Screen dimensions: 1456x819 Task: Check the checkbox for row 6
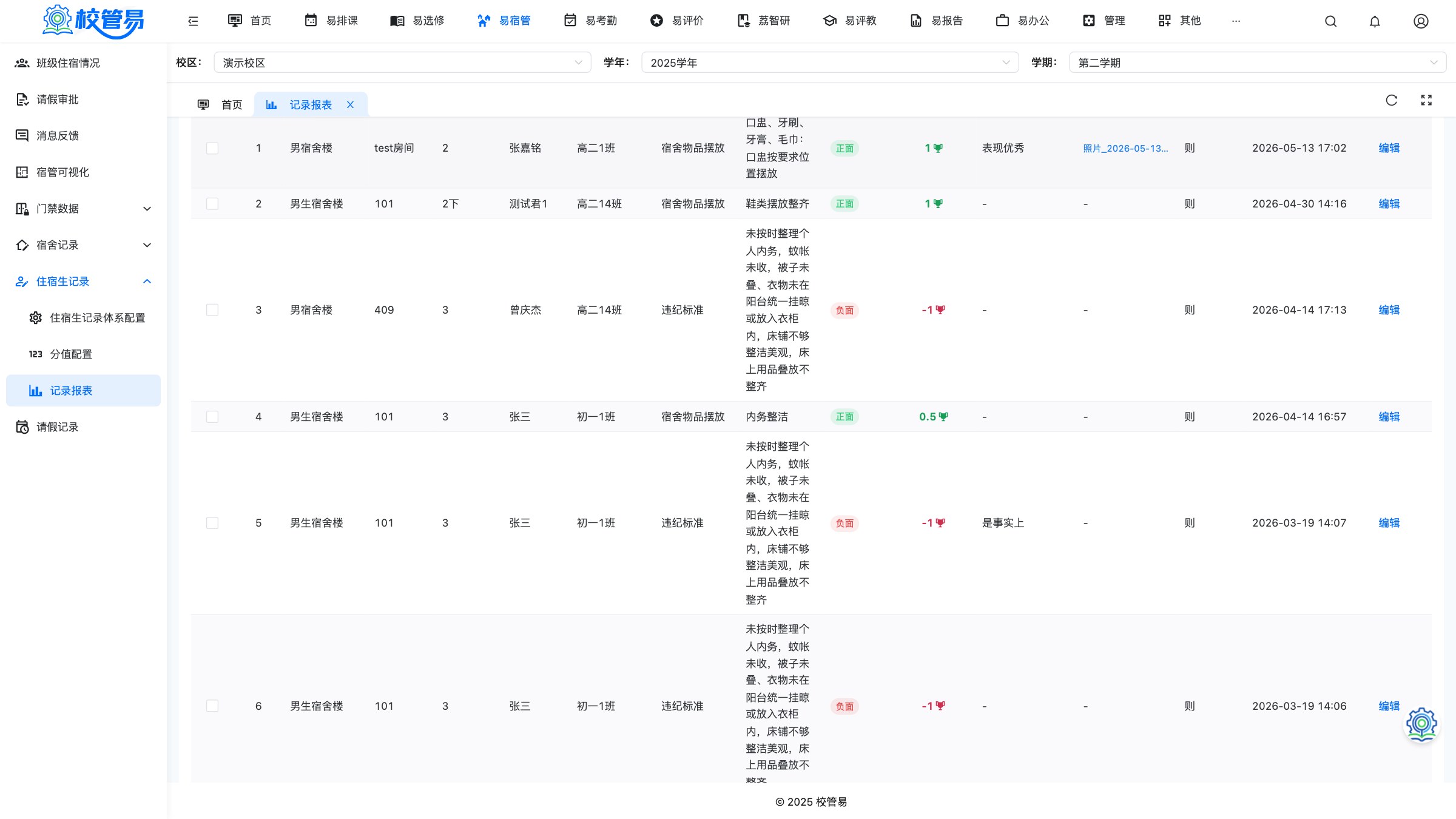(x=212, y=706)
